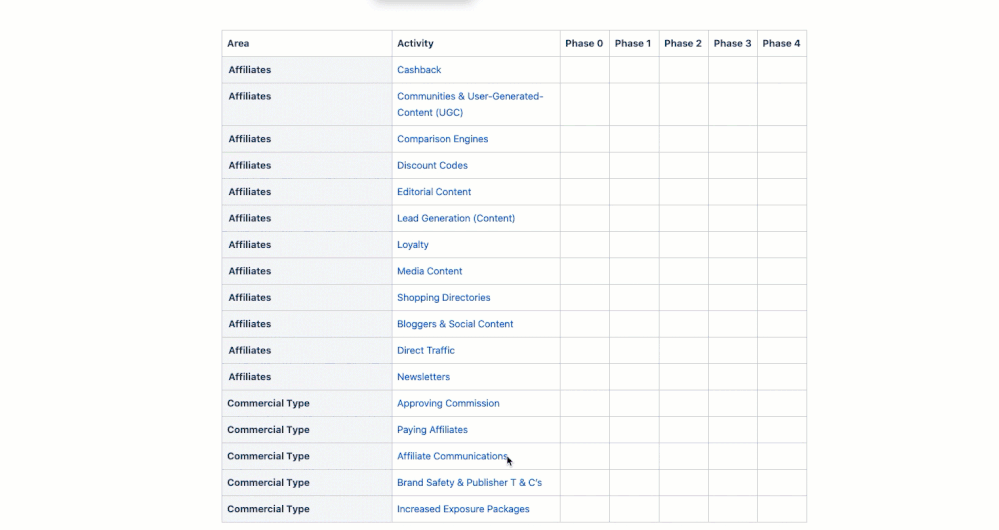Open Bloggers & Social Content link
This screenshot has height=530, width=999.
point(455,324)
